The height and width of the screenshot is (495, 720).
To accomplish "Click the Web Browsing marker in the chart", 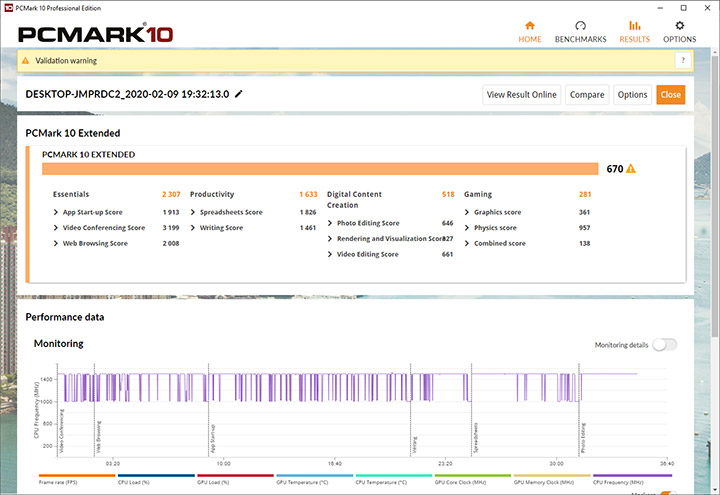I will (99, 438).
